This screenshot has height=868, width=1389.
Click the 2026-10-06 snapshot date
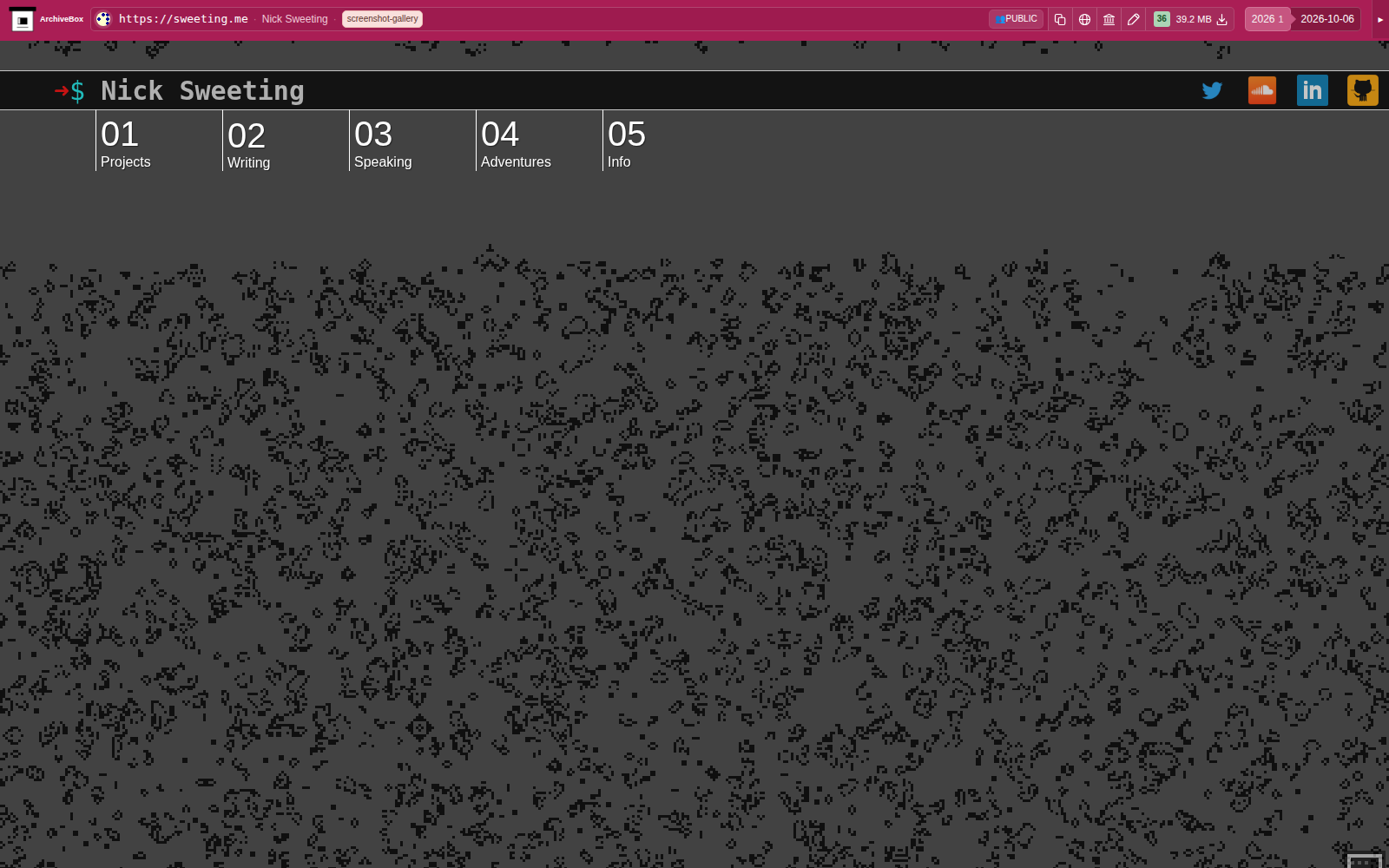[x=1326, y=19]
